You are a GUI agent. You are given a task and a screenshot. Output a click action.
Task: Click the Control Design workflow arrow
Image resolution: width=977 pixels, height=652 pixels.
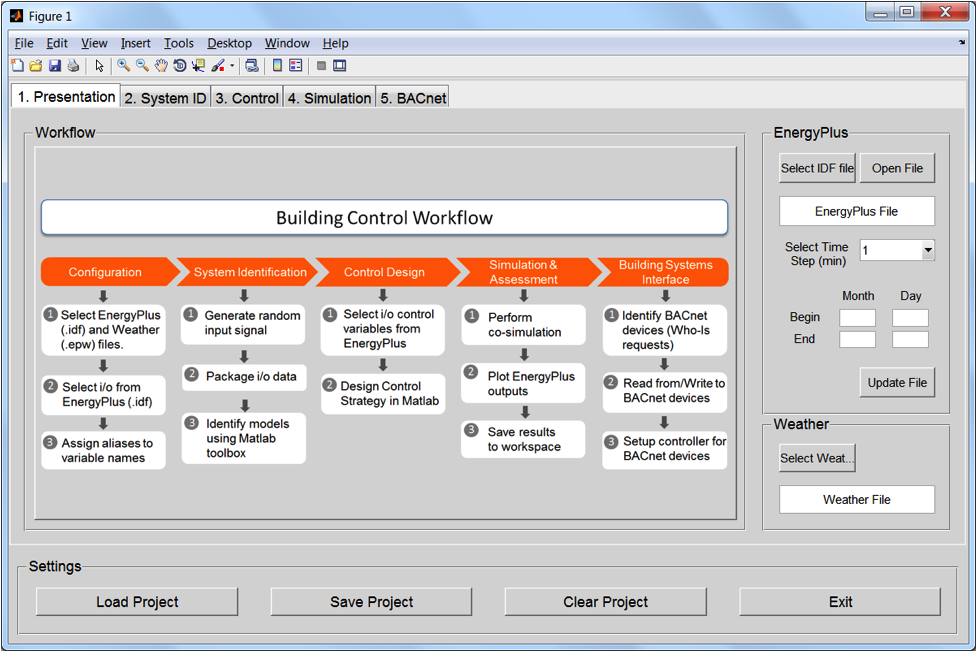(x=388, y=272)
